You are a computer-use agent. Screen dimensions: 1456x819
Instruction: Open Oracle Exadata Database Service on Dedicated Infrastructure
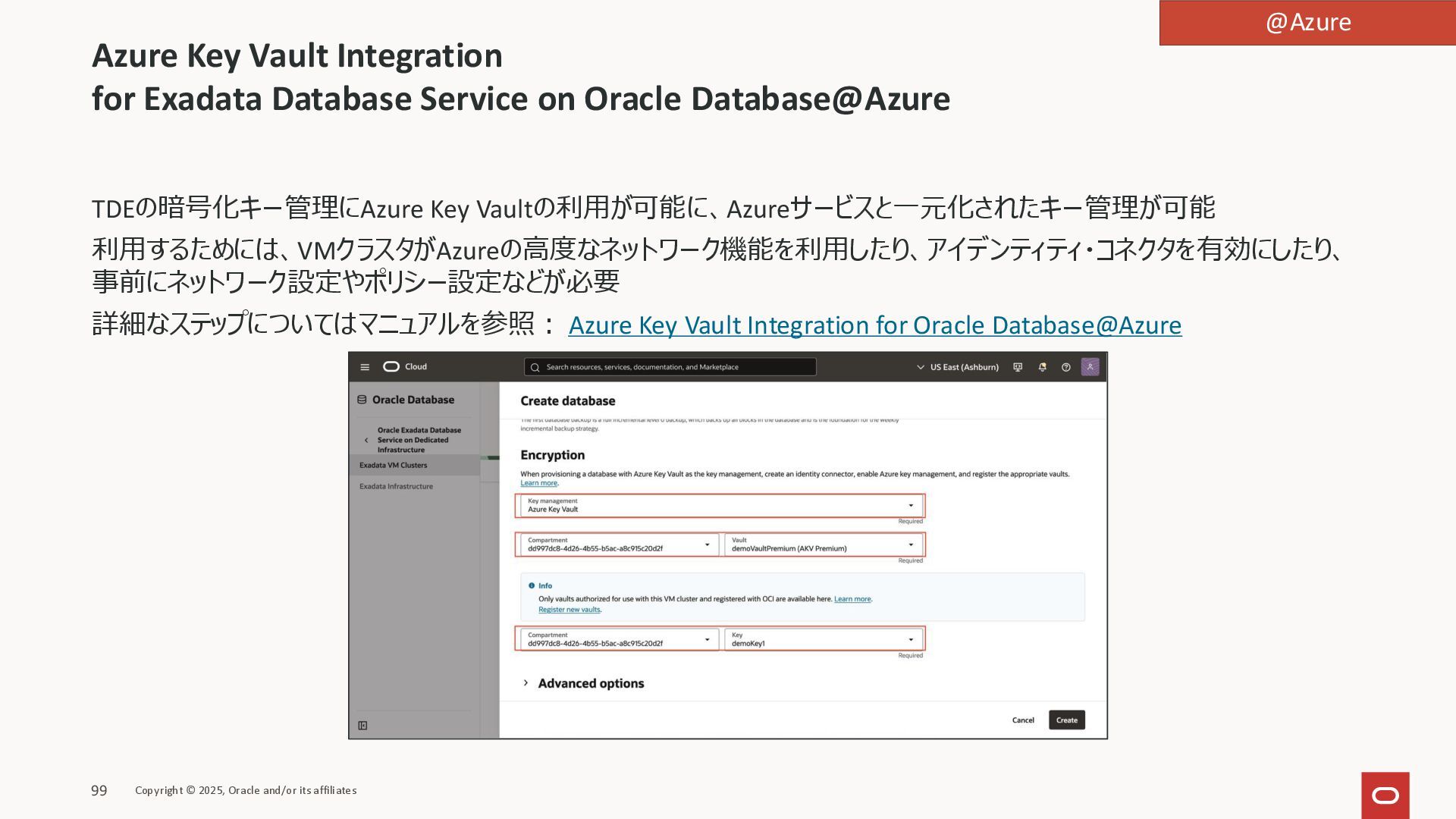pos(419,440)
